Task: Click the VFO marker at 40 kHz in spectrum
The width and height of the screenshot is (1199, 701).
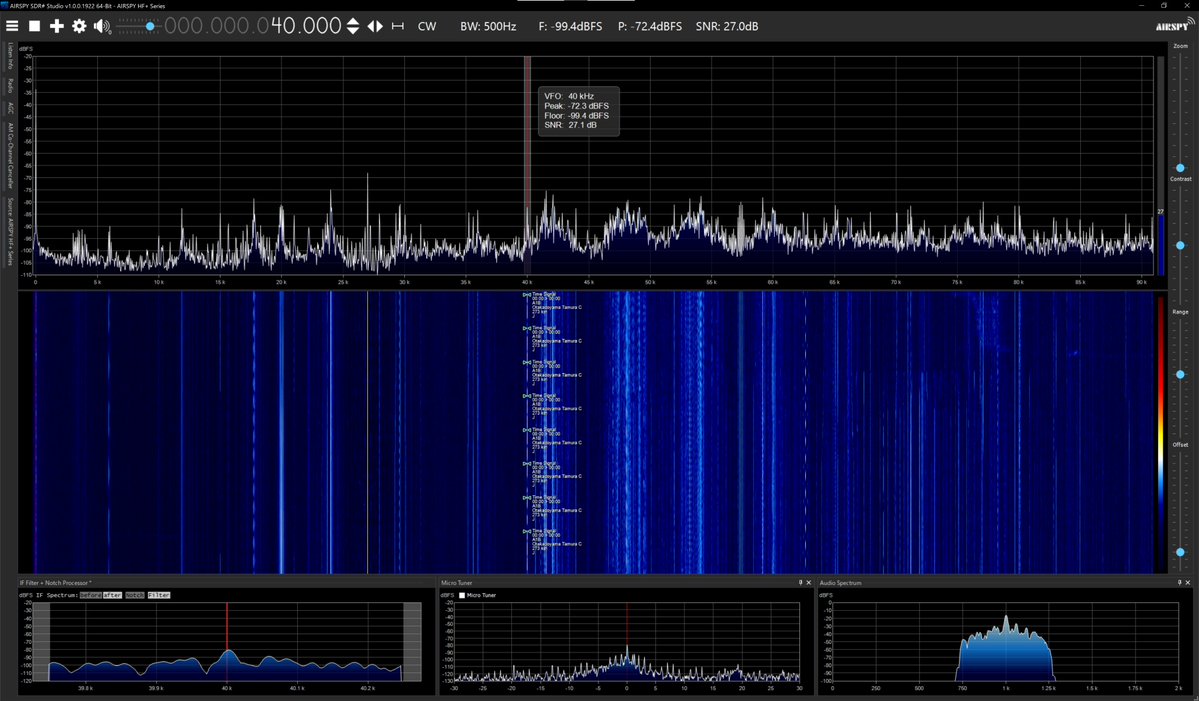Action: pos(528,165)
